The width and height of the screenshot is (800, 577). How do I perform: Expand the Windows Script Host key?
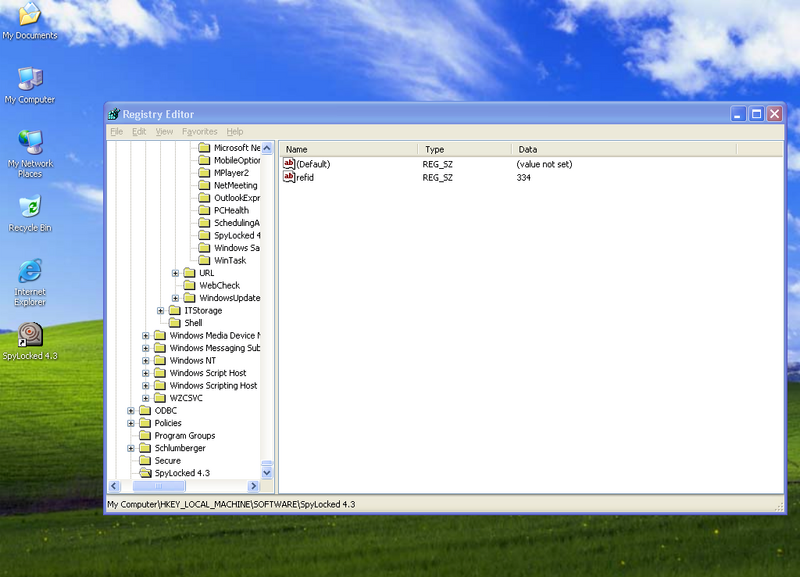[145, 373]
